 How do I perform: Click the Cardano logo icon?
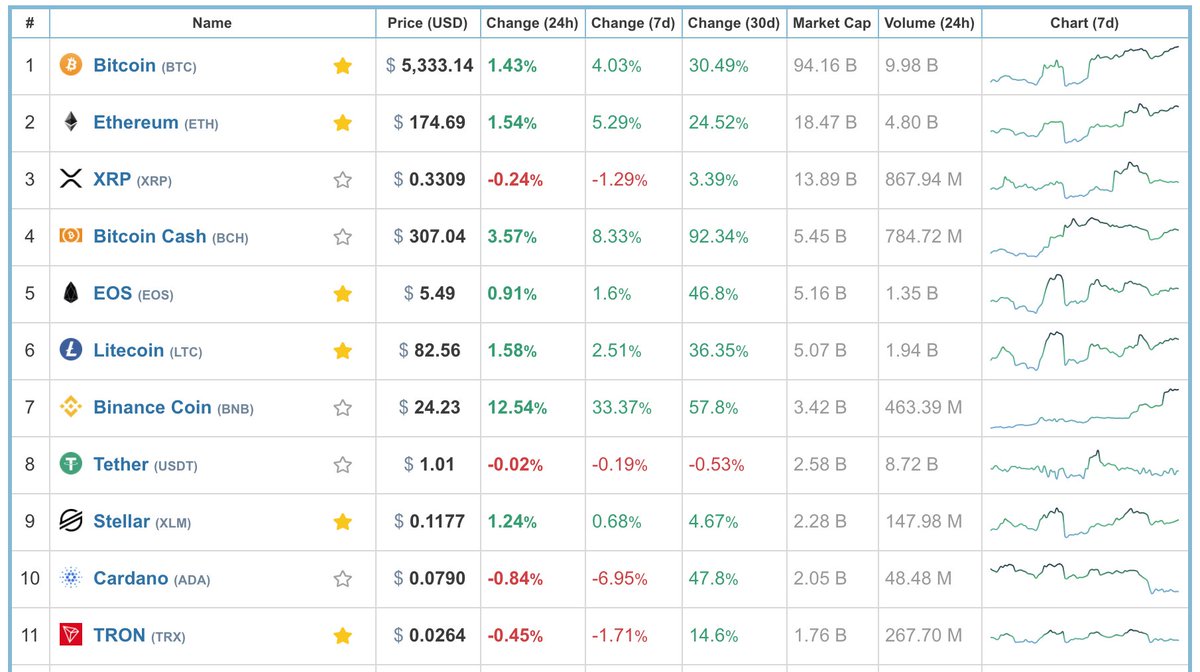[70, 579]
